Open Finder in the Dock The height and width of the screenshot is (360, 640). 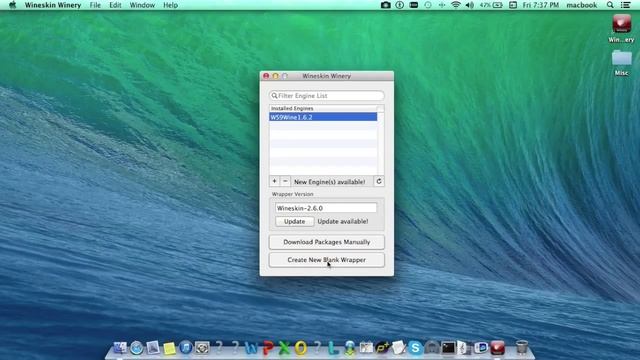[120, 347]
